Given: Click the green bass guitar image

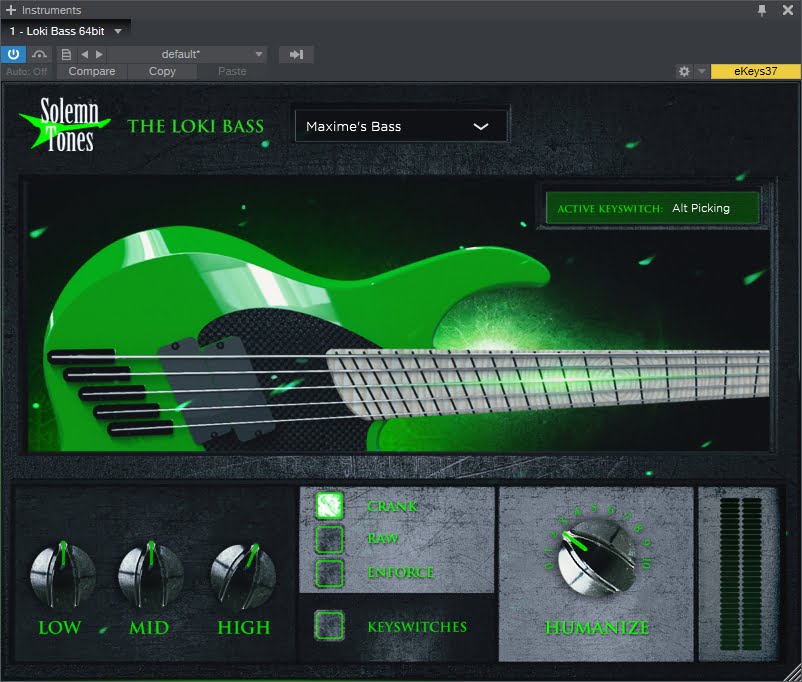Looking at the screenshot, I should coord(399,338).
